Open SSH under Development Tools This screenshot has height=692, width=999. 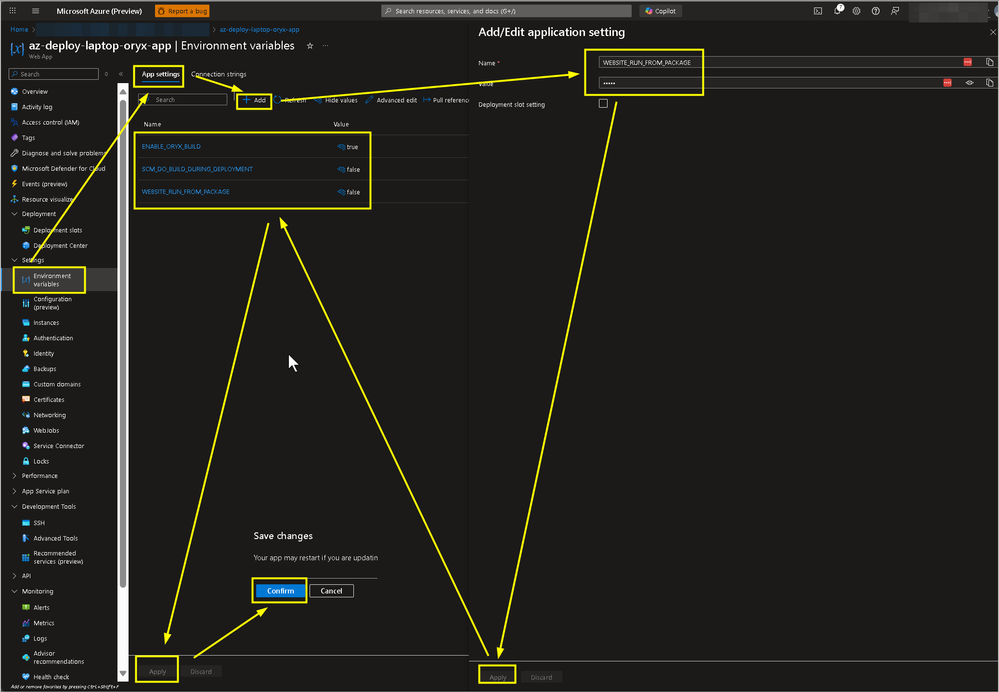[39, 523]
